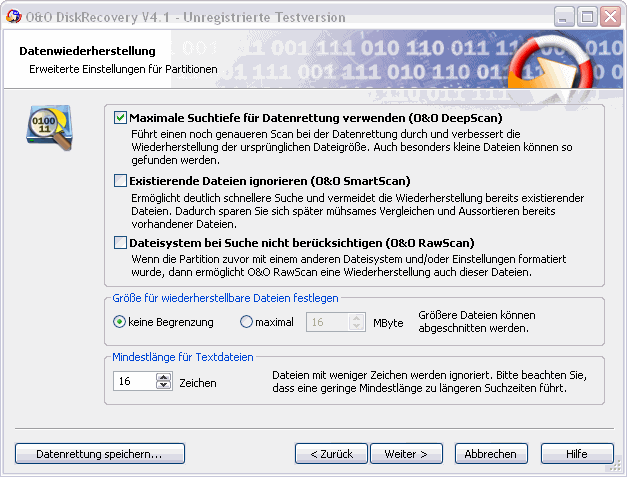
Task: Click the DeepScan description paragraph
Action: 352,147
